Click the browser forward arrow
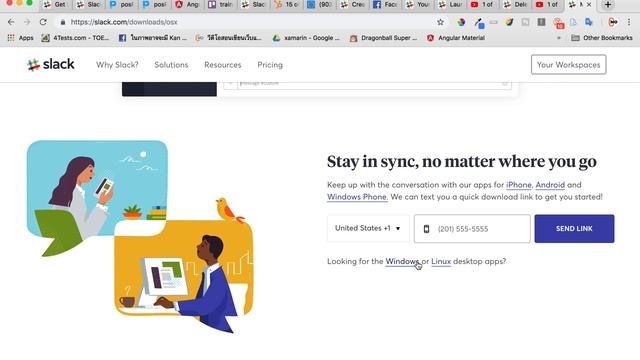The height and width of the screenshot is (360, 640). click(27, 22)
